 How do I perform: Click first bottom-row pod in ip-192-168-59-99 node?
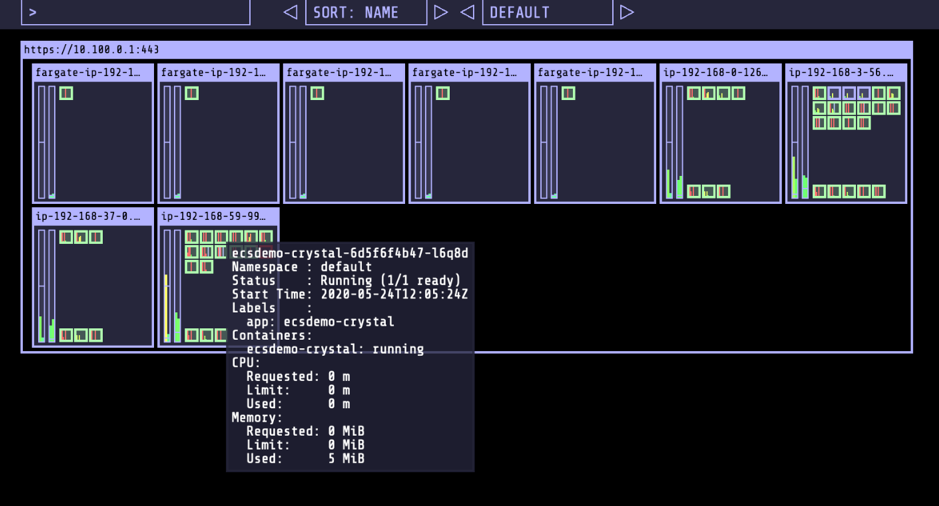point(192,335)
